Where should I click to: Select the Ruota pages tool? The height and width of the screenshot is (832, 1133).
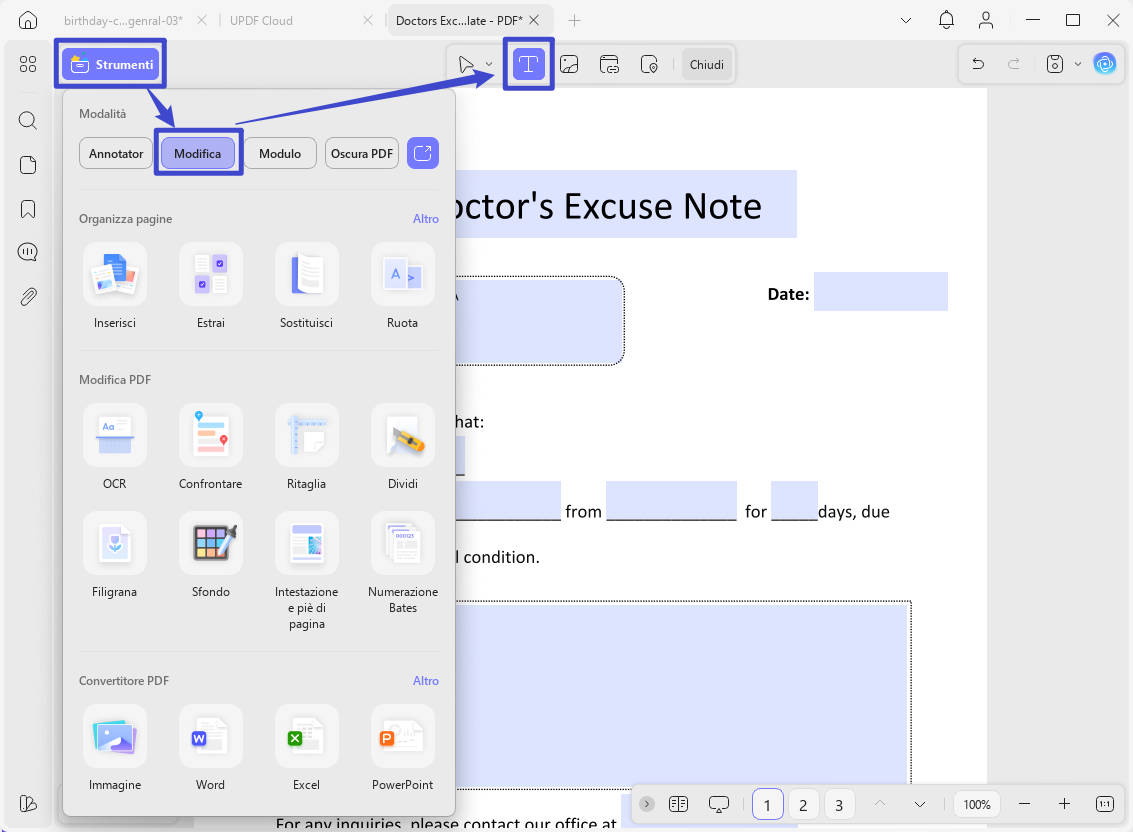point(402,286)
